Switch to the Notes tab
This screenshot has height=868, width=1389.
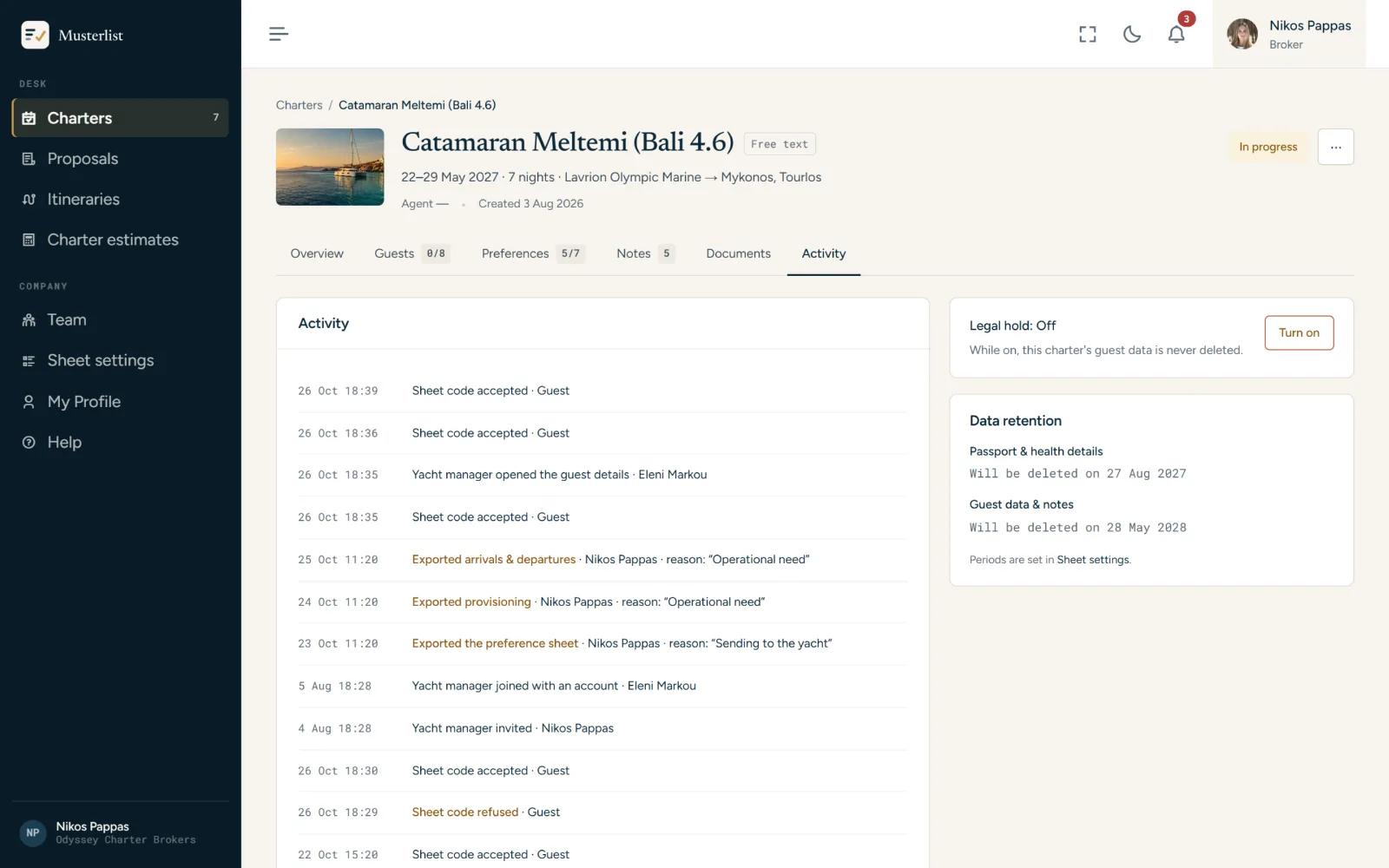(645, 253)
